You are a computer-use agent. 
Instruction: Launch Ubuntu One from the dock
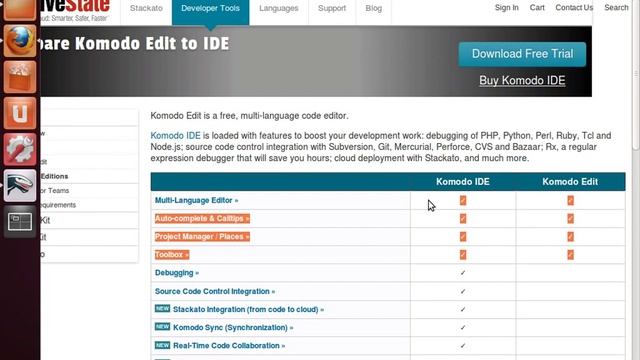click(x=20, y=113)
